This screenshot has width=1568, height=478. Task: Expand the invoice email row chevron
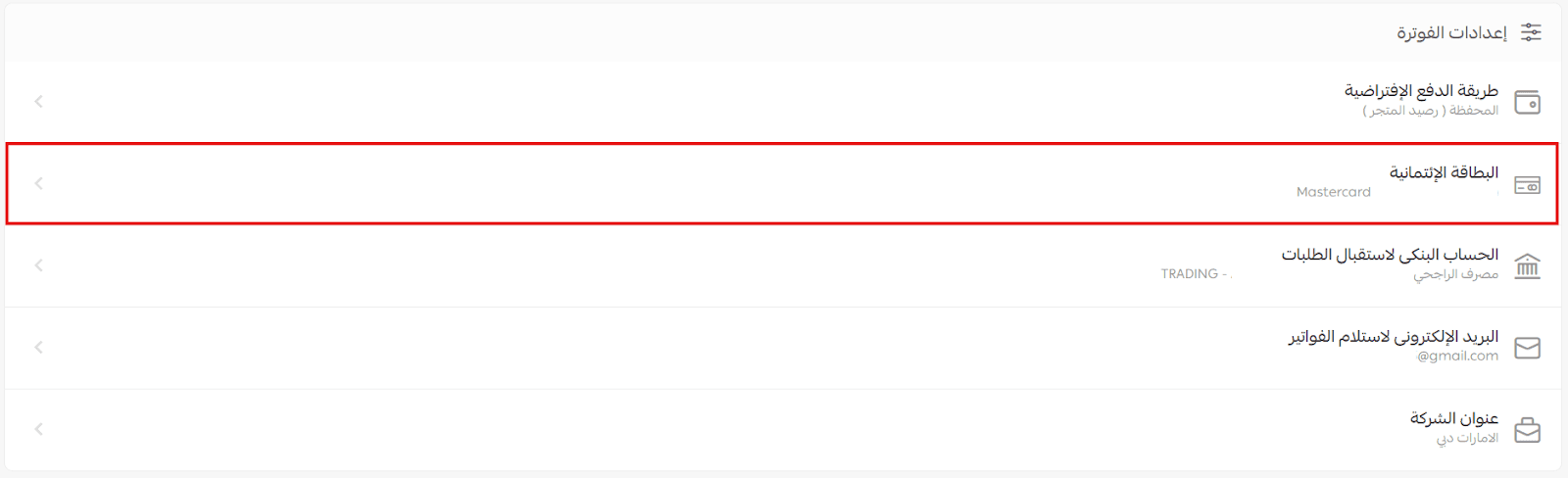pos(39,347)
